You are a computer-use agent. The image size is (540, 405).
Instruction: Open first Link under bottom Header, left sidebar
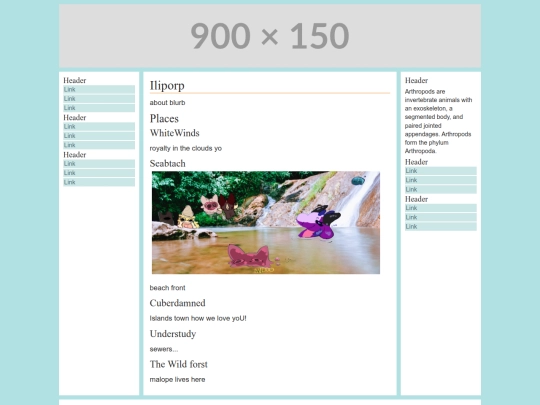coord(99,164)
